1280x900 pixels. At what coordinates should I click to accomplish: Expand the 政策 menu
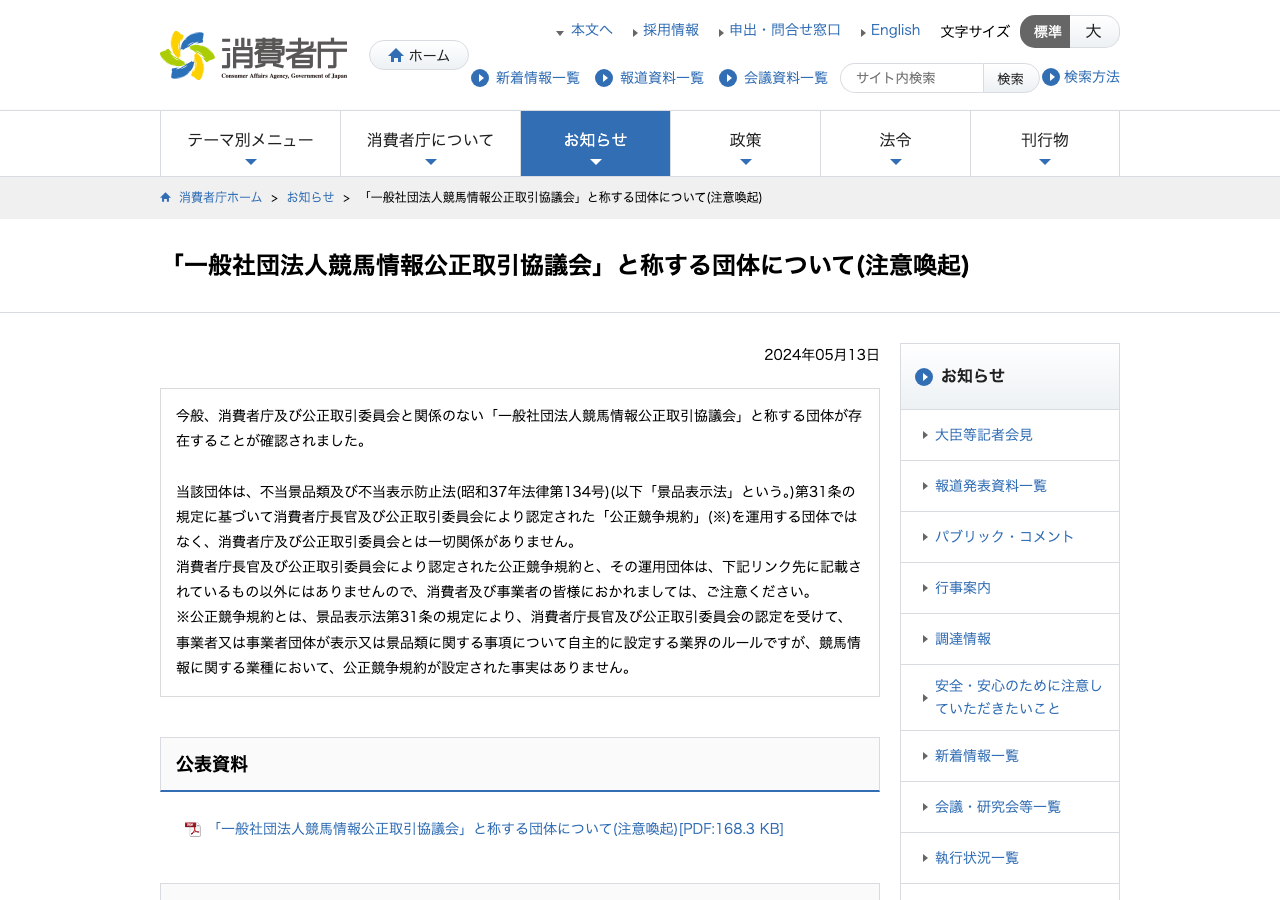[x=746, y=144]
